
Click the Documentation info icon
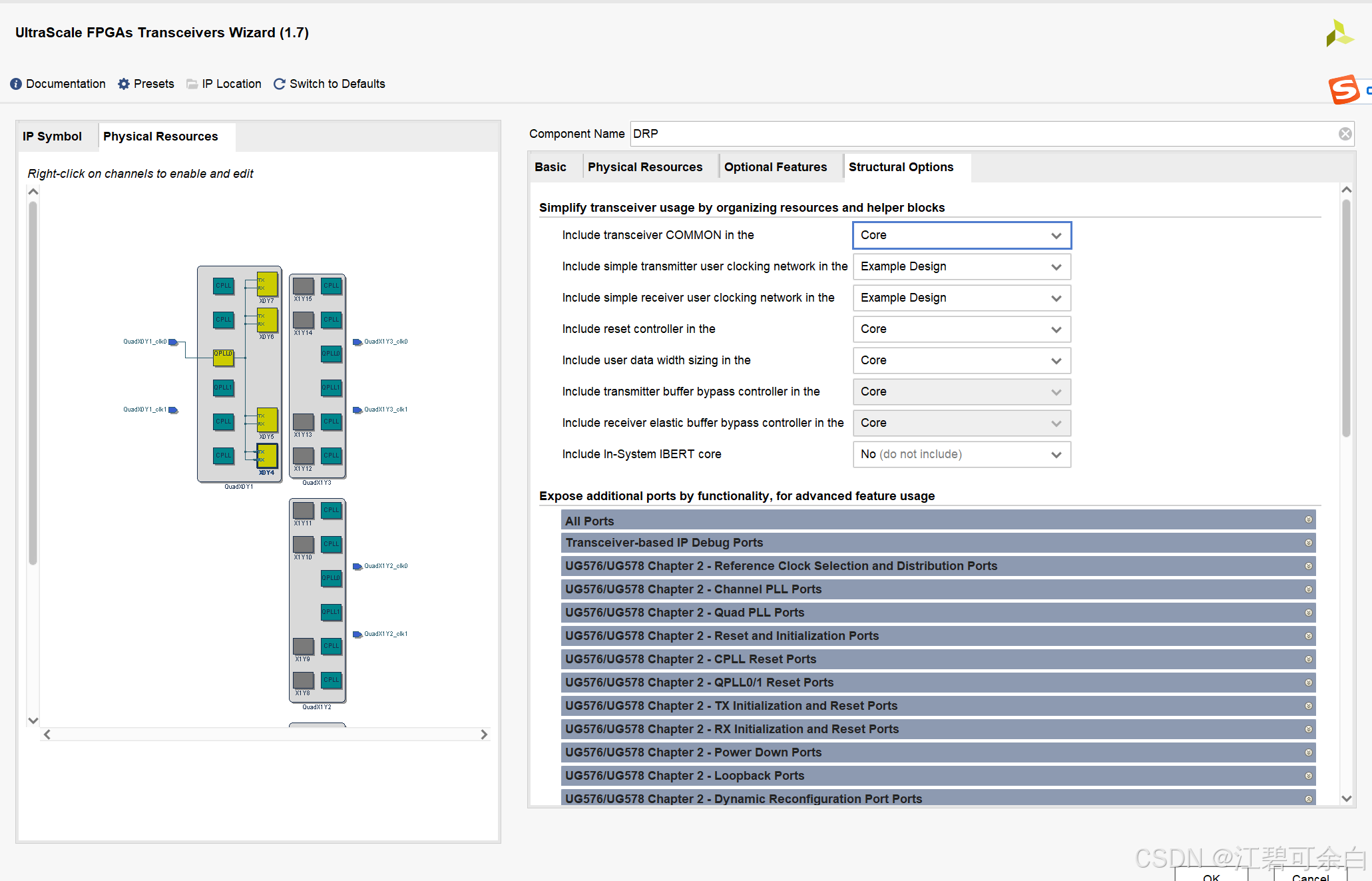(x=16, y=84)
